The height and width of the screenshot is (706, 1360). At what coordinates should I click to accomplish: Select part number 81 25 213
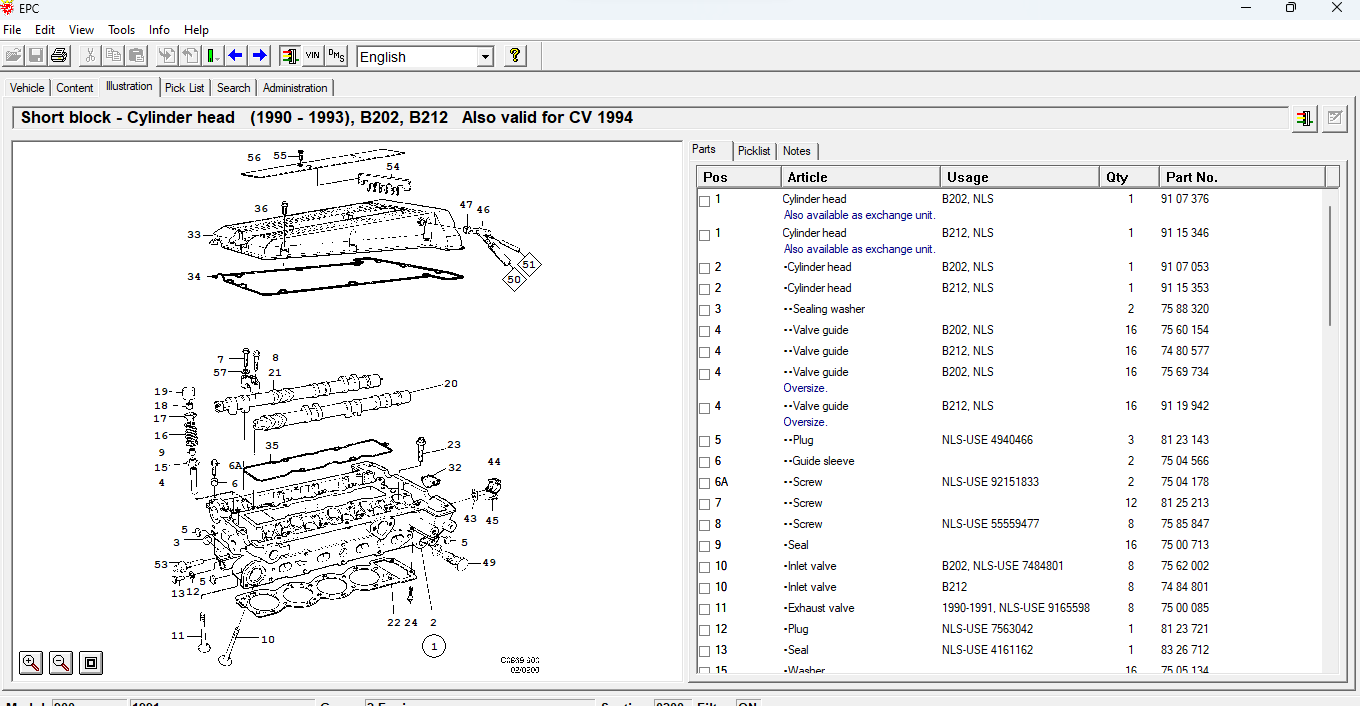(1185, 503)
